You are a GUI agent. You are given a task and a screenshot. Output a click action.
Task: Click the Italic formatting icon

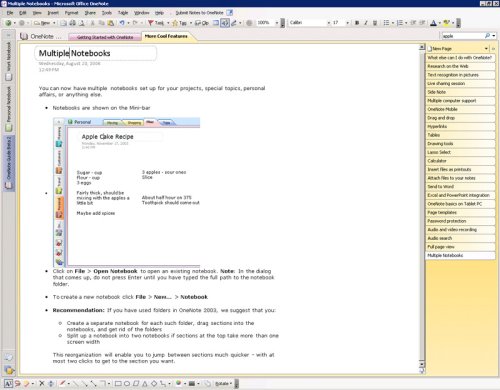pyautogui.click(x=366, y=23)
